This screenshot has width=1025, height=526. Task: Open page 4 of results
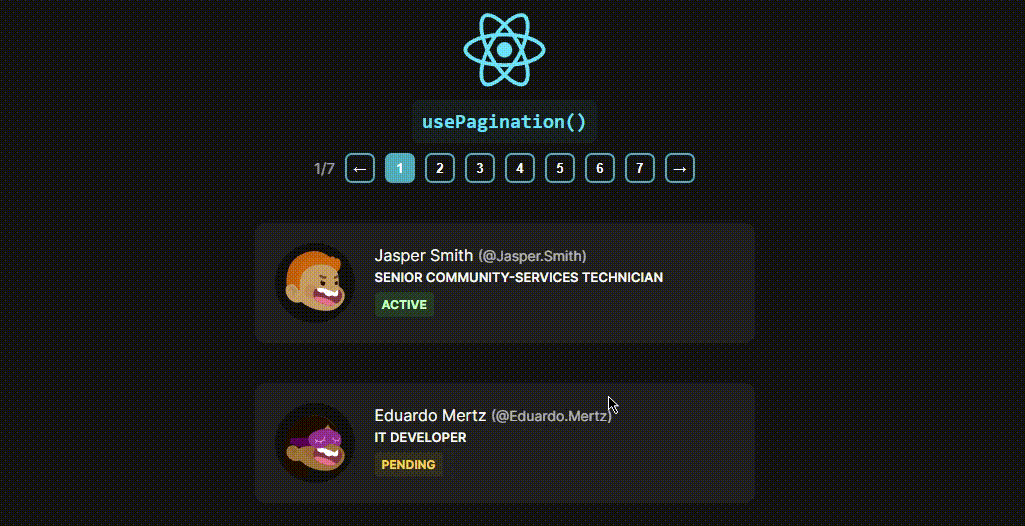click(520, 169)
